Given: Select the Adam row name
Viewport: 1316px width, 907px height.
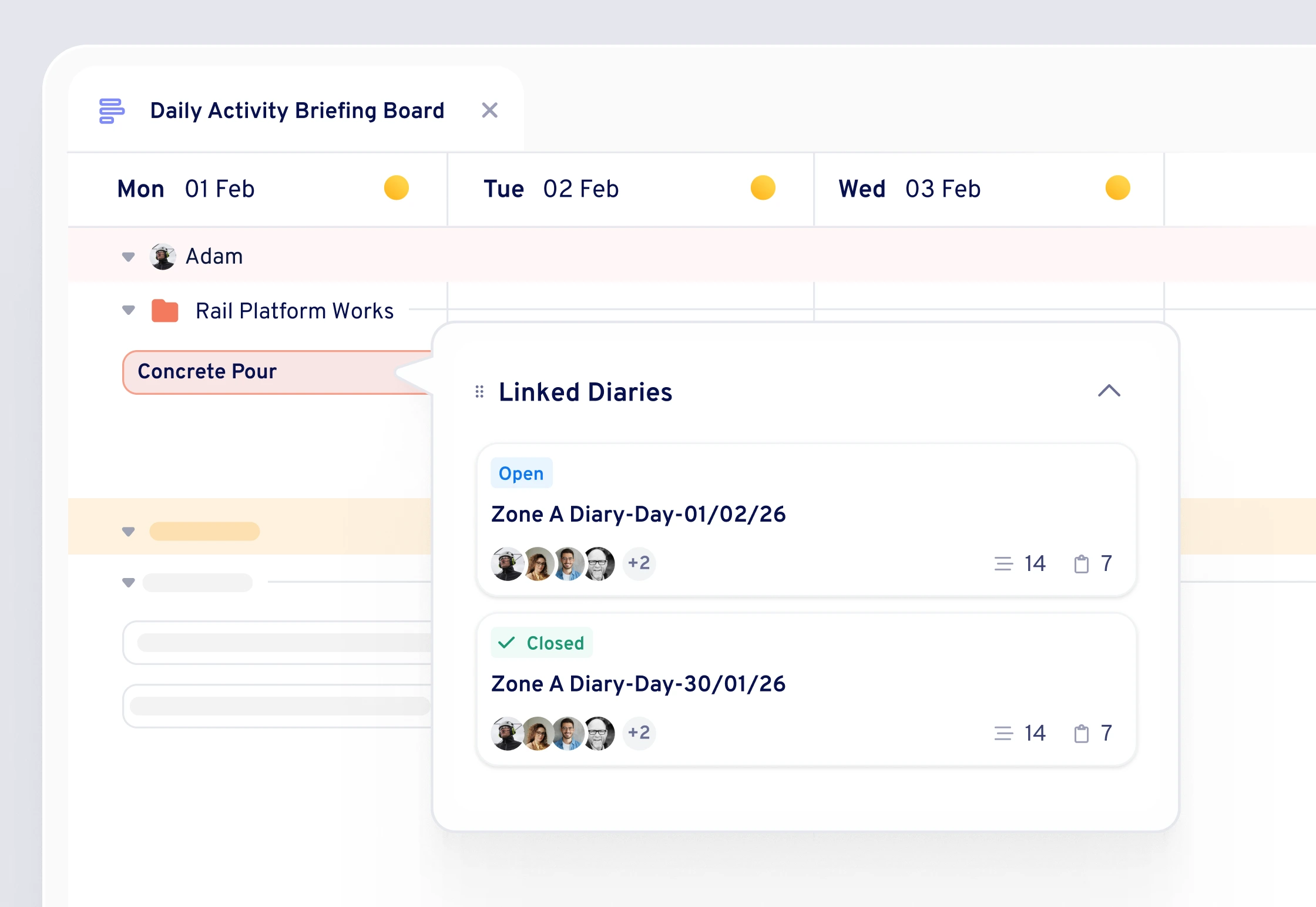Looking at the screenshot, I should coord(214,257).
